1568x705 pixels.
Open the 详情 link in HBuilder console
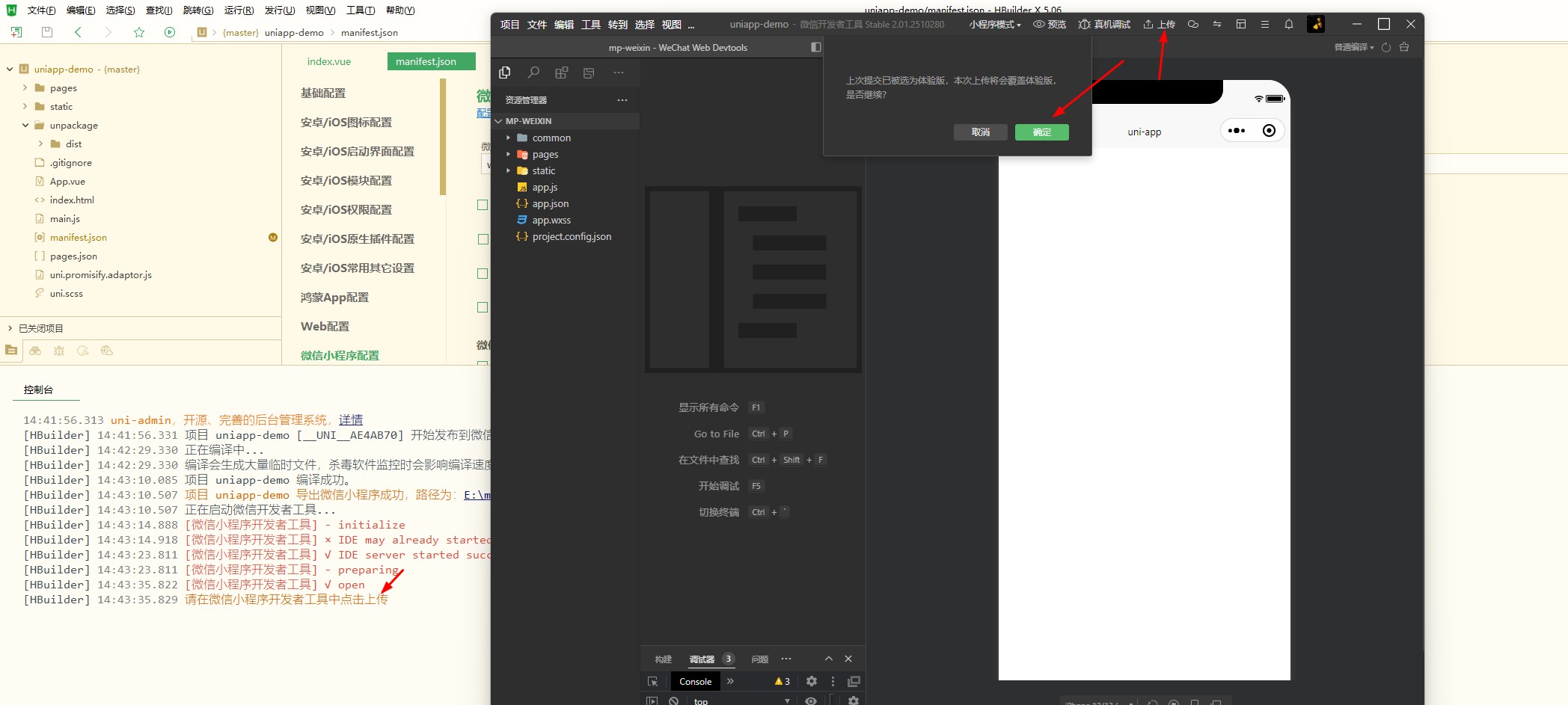(351, 419)
